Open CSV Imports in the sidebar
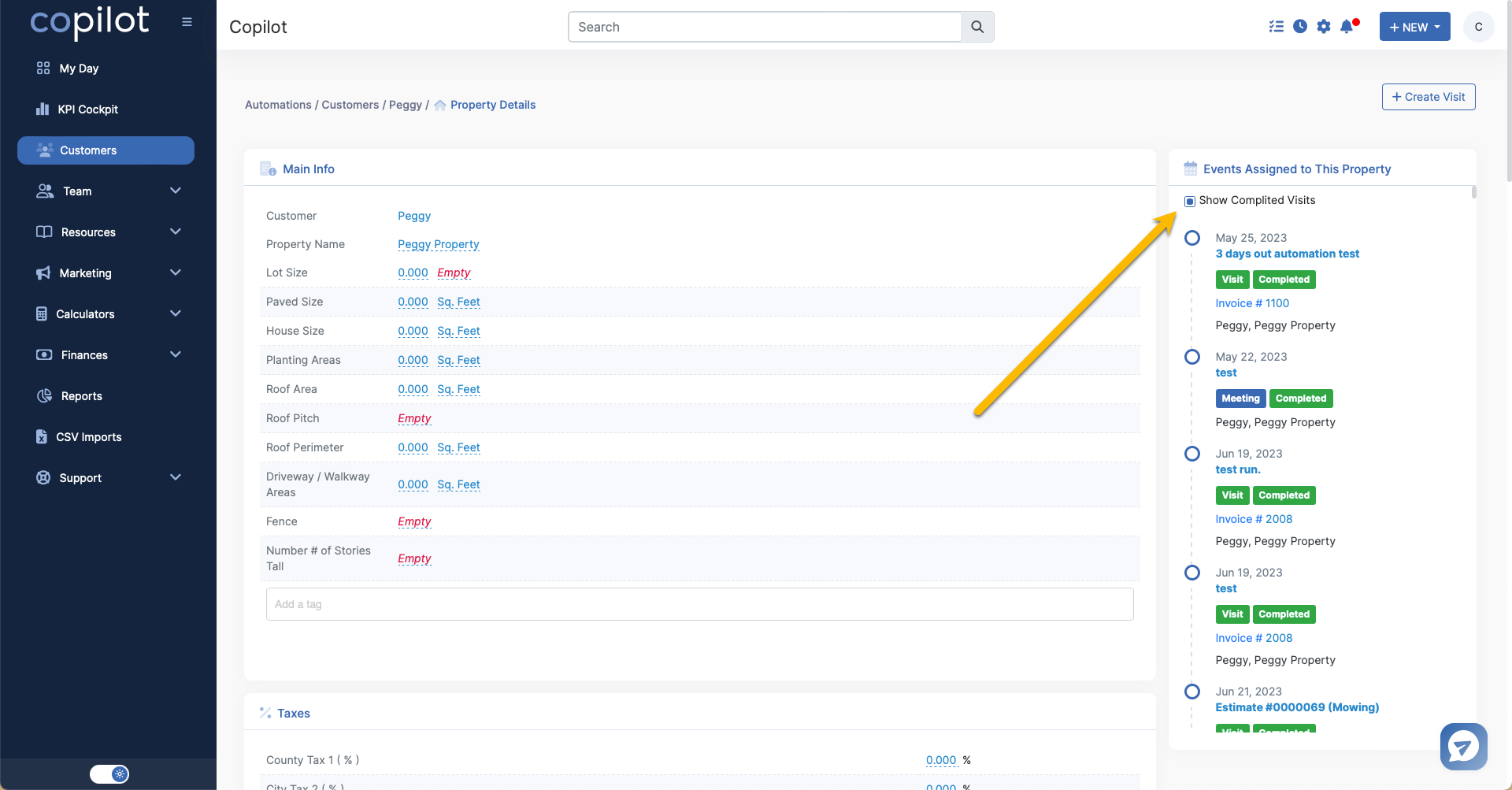The width and height of the screenshot is (1512, 790). click(88, 437)
